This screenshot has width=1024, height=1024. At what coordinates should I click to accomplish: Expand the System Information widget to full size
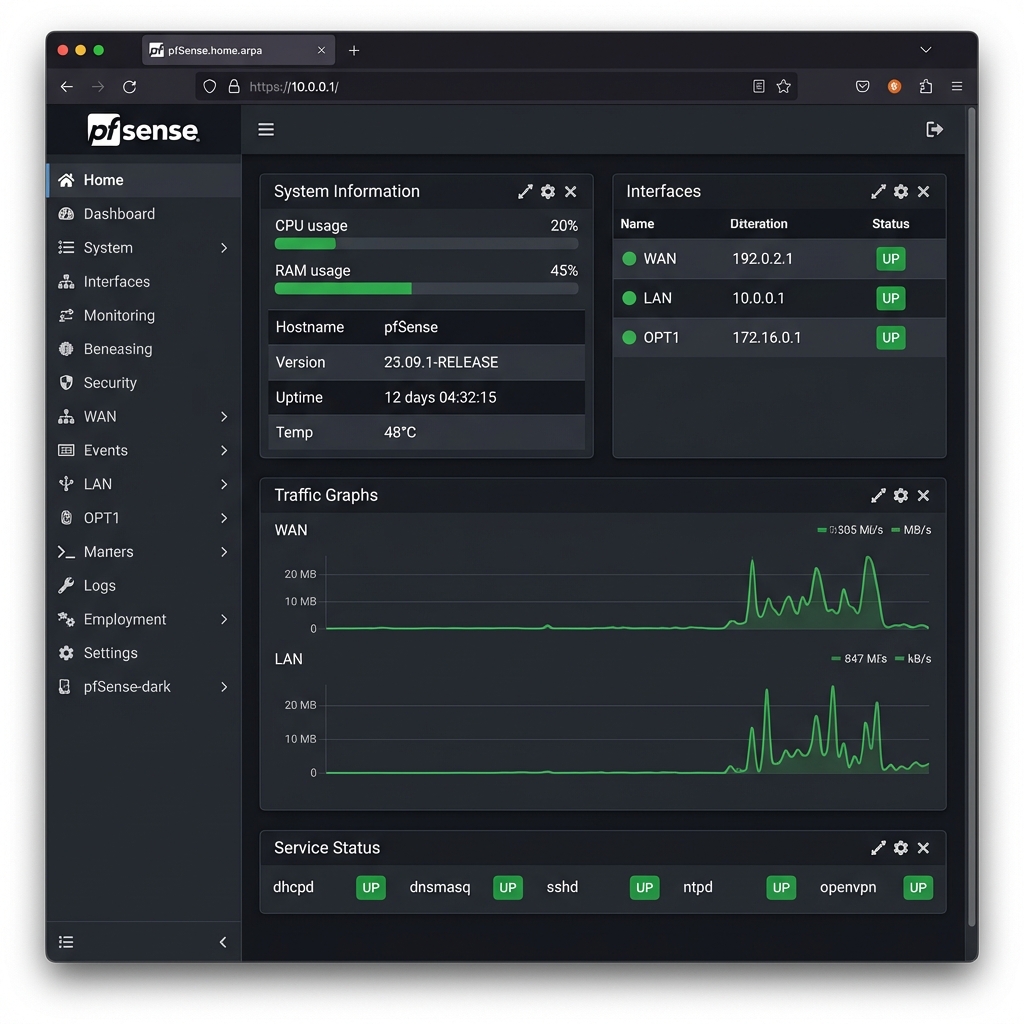[525, 191]
